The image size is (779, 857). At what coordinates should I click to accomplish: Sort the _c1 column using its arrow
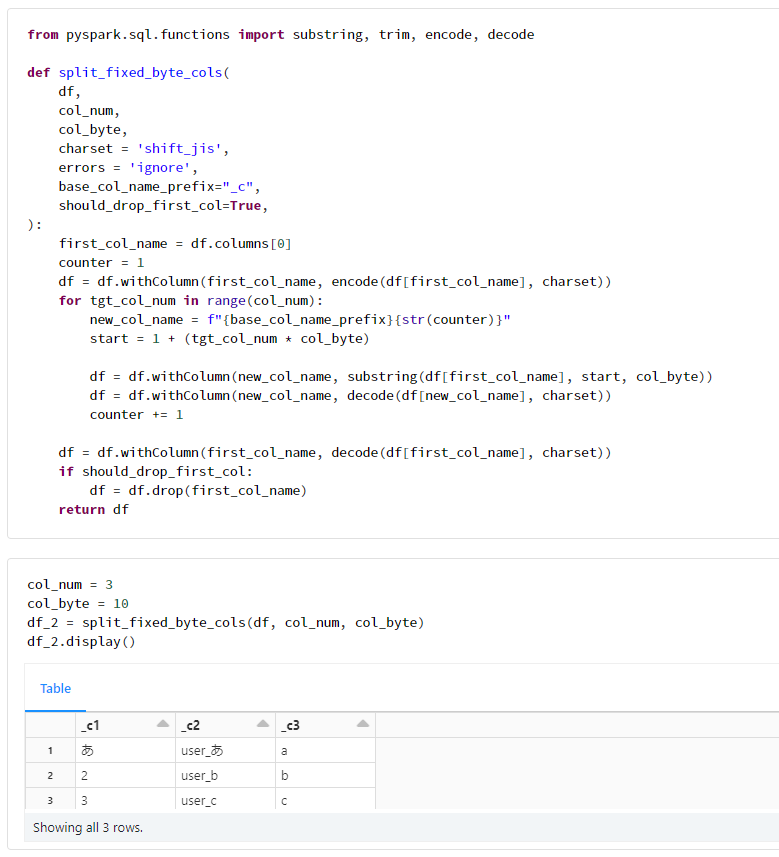162,724
